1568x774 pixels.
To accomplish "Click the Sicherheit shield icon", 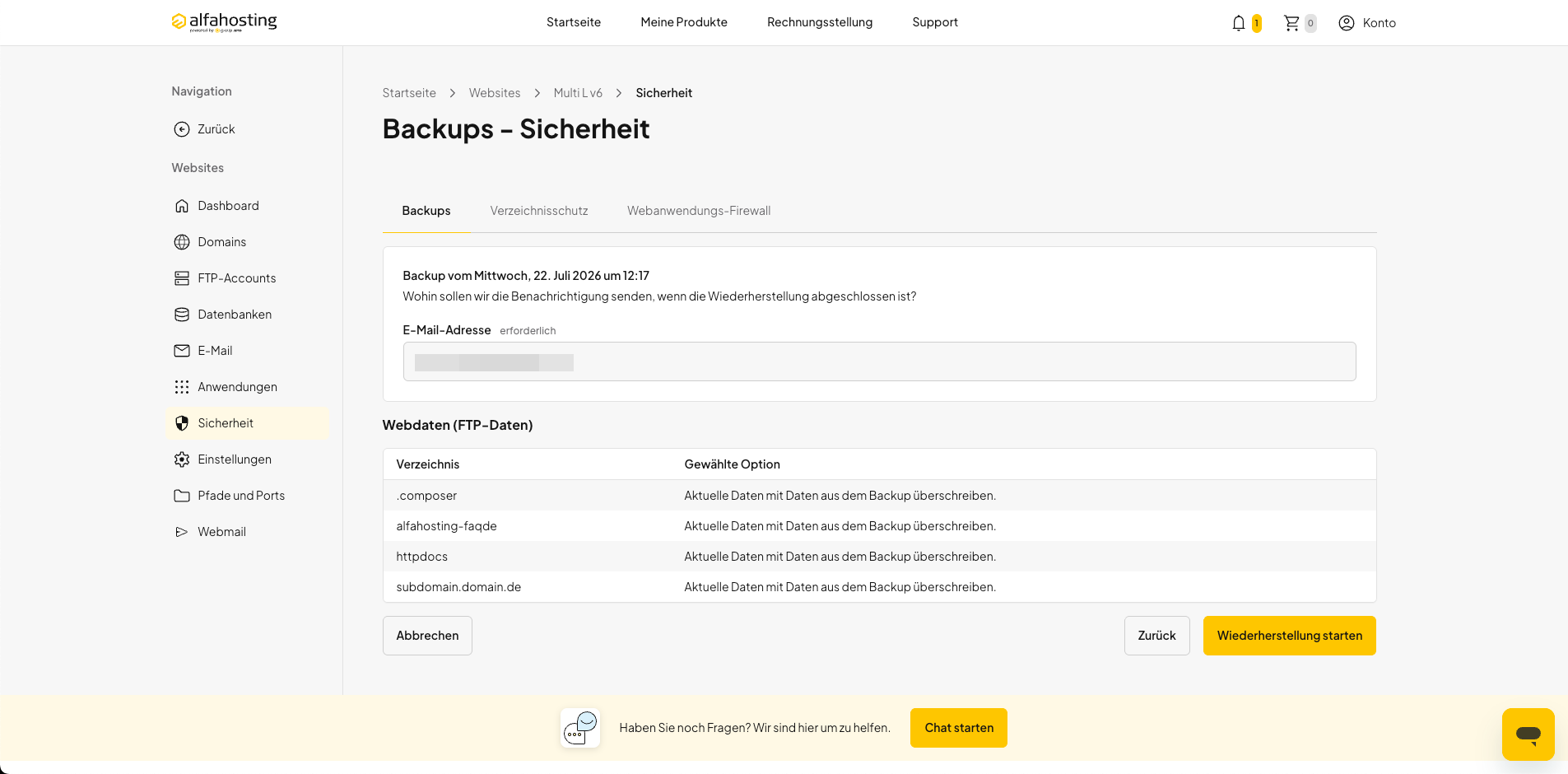I will 182,423.
